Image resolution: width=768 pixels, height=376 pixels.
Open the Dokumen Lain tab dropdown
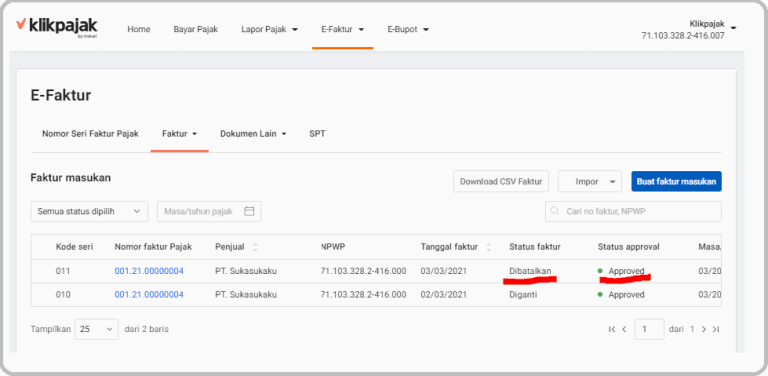point(253,134)
